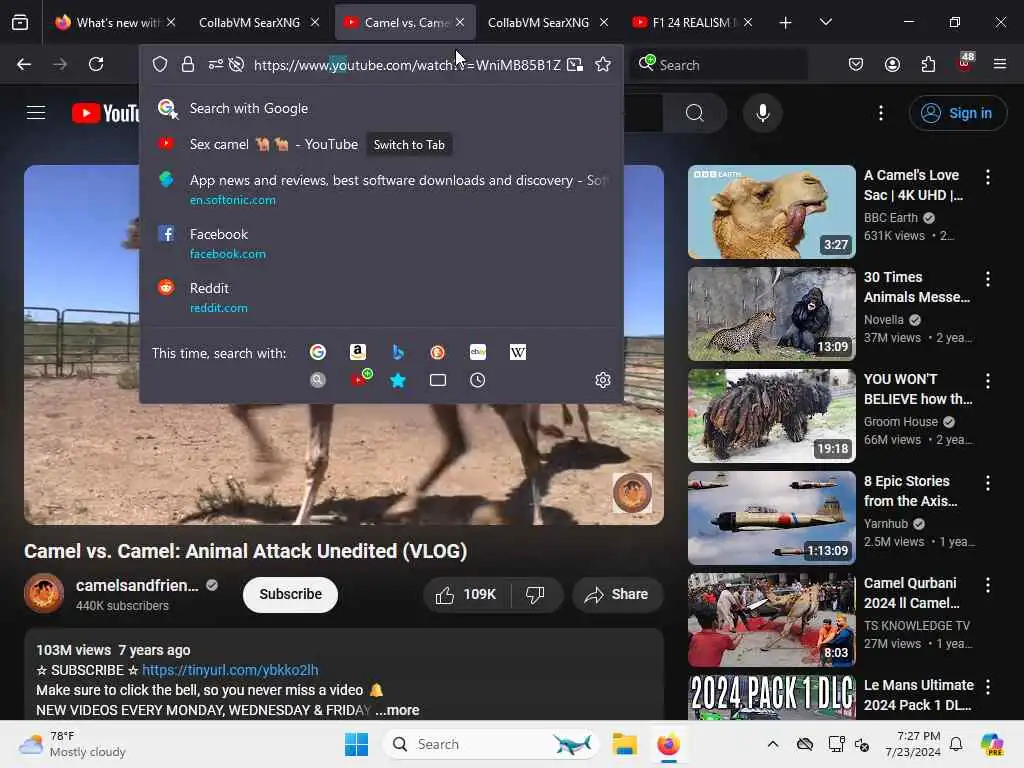Open options for 8 Epic Stories video

pos(987,483)
